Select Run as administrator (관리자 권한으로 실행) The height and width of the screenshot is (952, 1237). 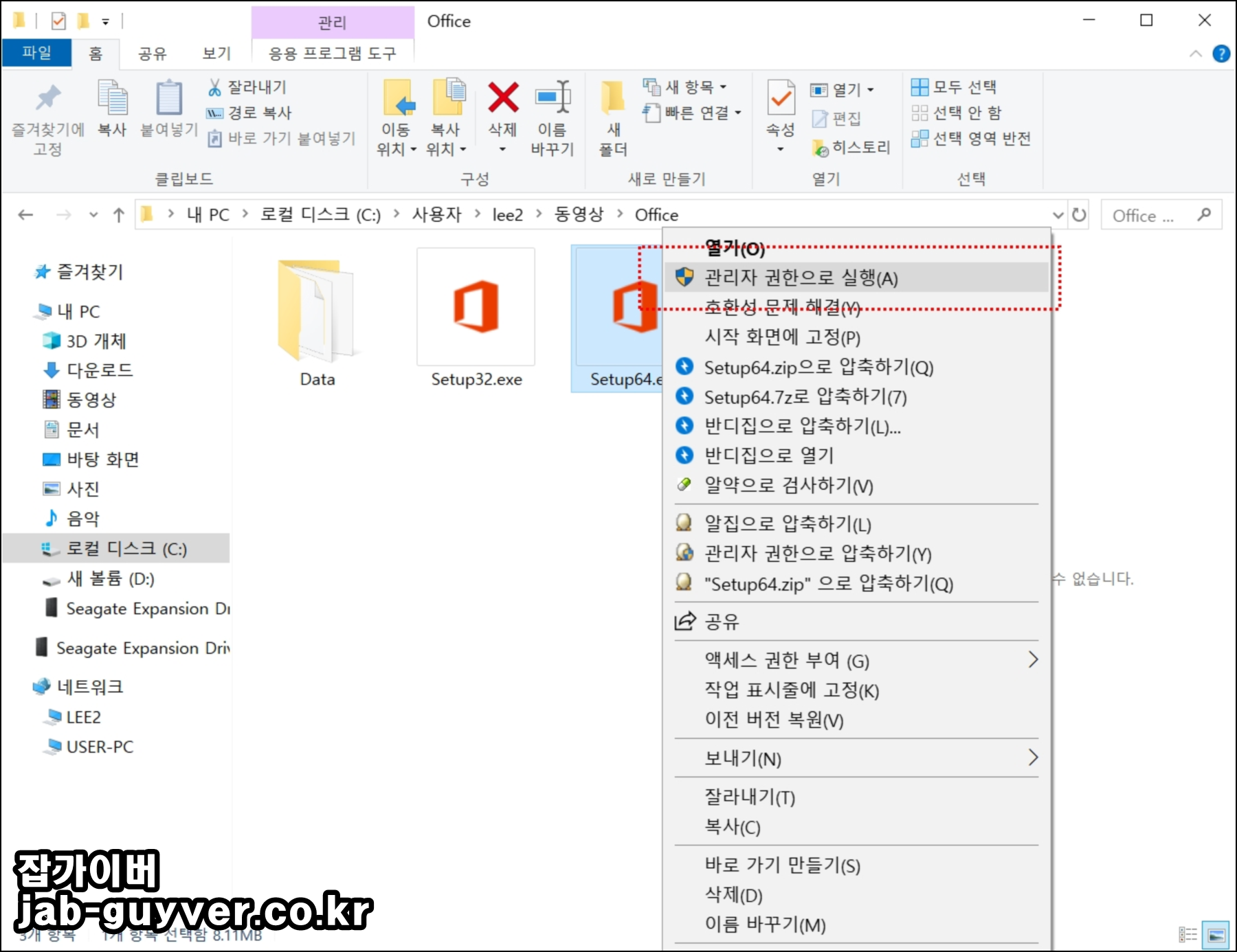(x=856, y=277)
